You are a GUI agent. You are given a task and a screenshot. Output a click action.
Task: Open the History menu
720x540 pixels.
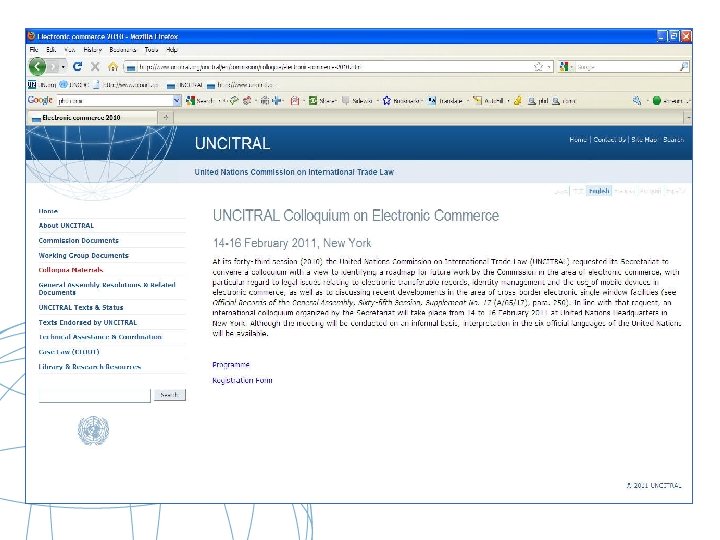tap(92, 50)
